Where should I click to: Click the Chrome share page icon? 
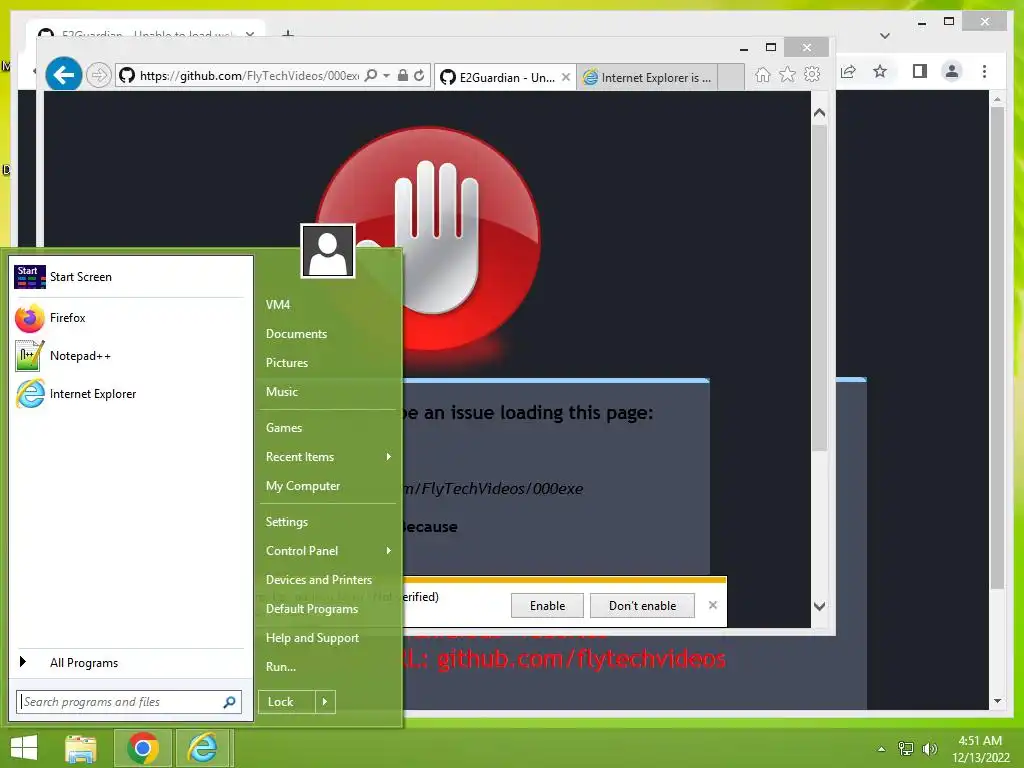[848, 71]
